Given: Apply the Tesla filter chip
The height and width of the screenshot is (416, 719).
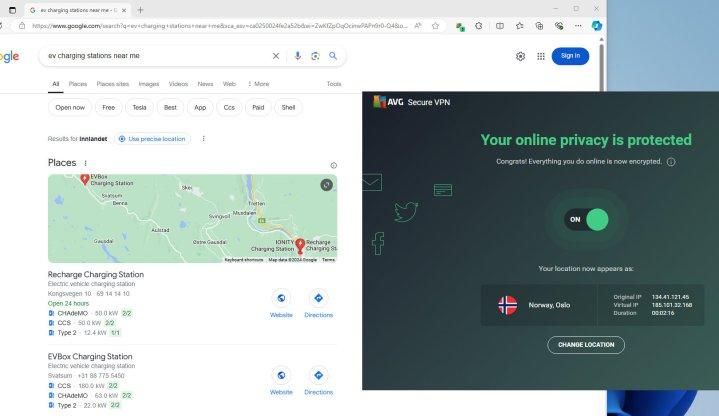Looking at the screenshot, I should coord(139,107).
